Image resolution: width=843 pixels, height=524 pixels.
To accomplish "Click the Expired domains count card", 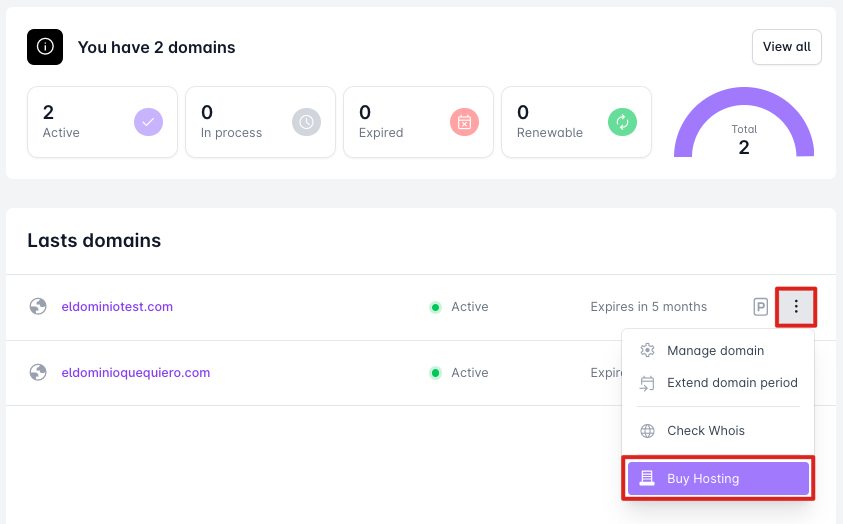I will tap(398, 122).
